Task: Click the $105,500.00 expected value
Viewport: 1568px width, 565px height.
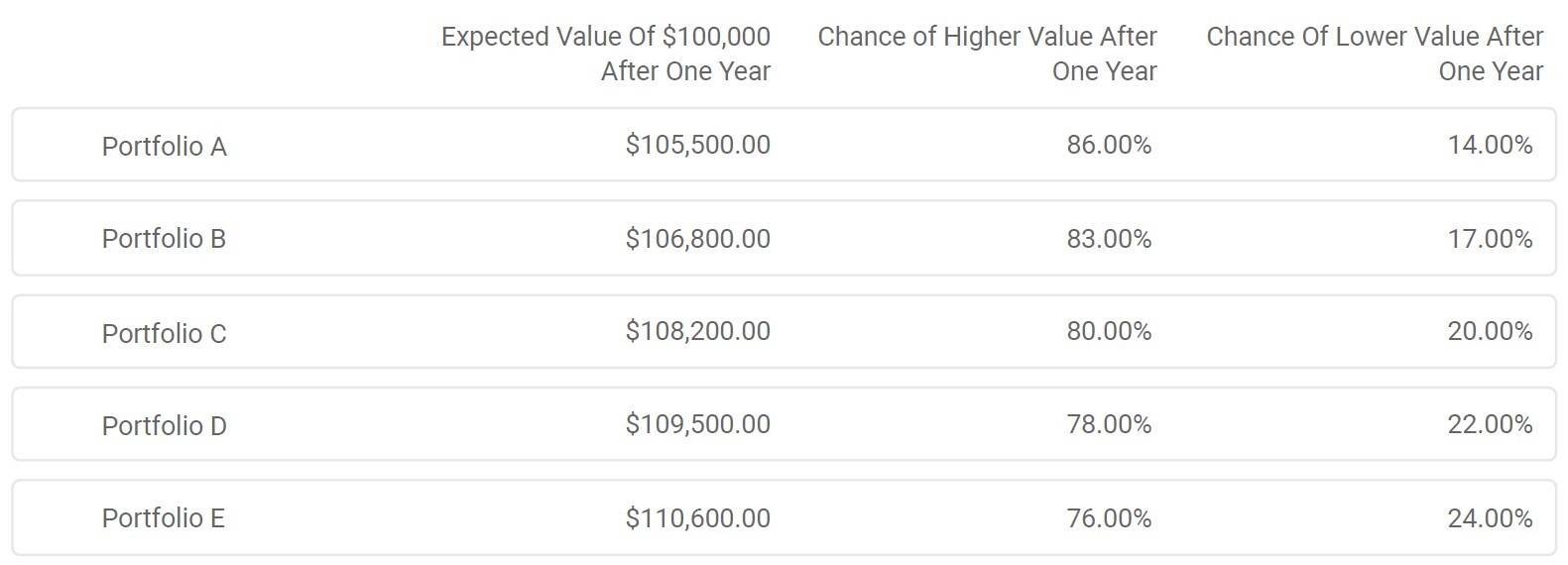Action: pos(698,145)
